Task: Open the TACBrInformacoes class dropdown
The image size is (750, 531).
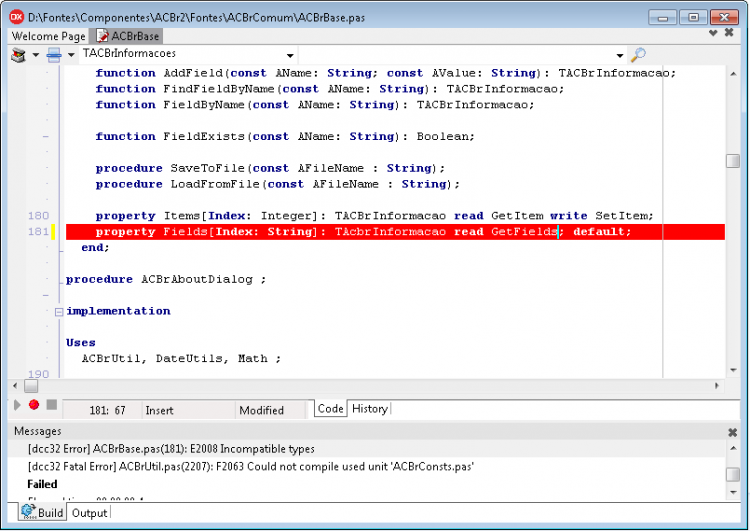Action: coord(290,55)
